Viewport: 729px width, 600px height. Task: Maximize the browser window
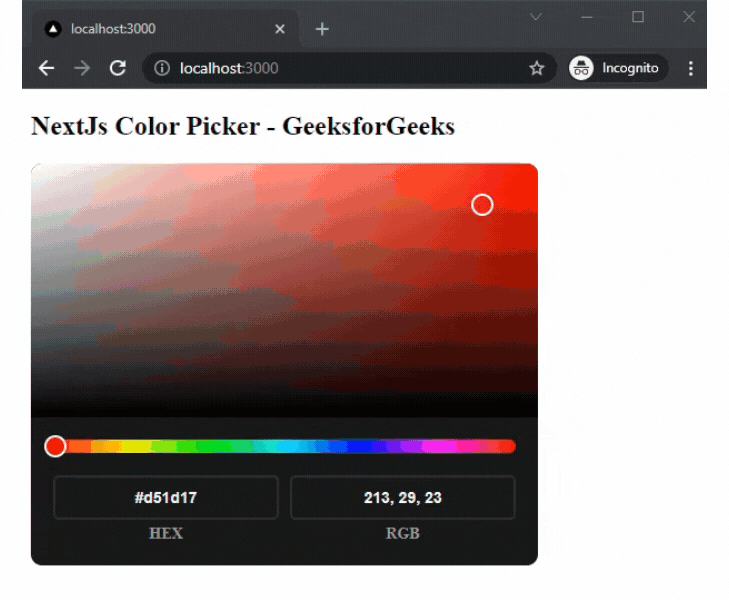[638, 17]
